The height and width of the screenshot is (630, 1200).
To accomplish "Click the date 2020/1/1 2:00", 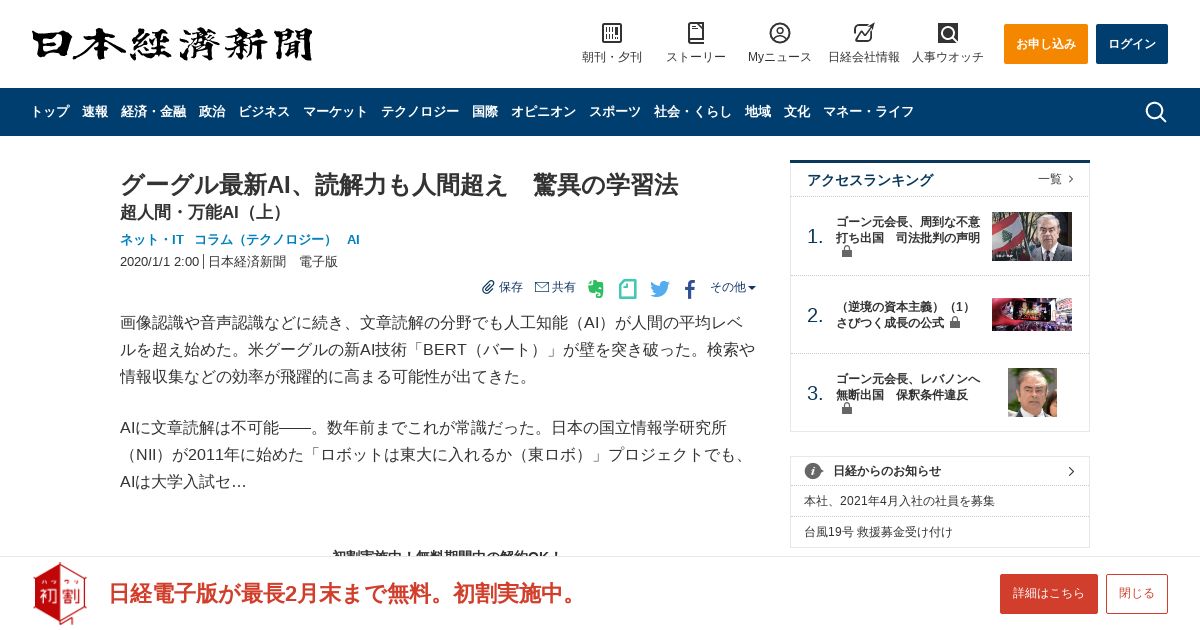I will click(x=159, y=262).
